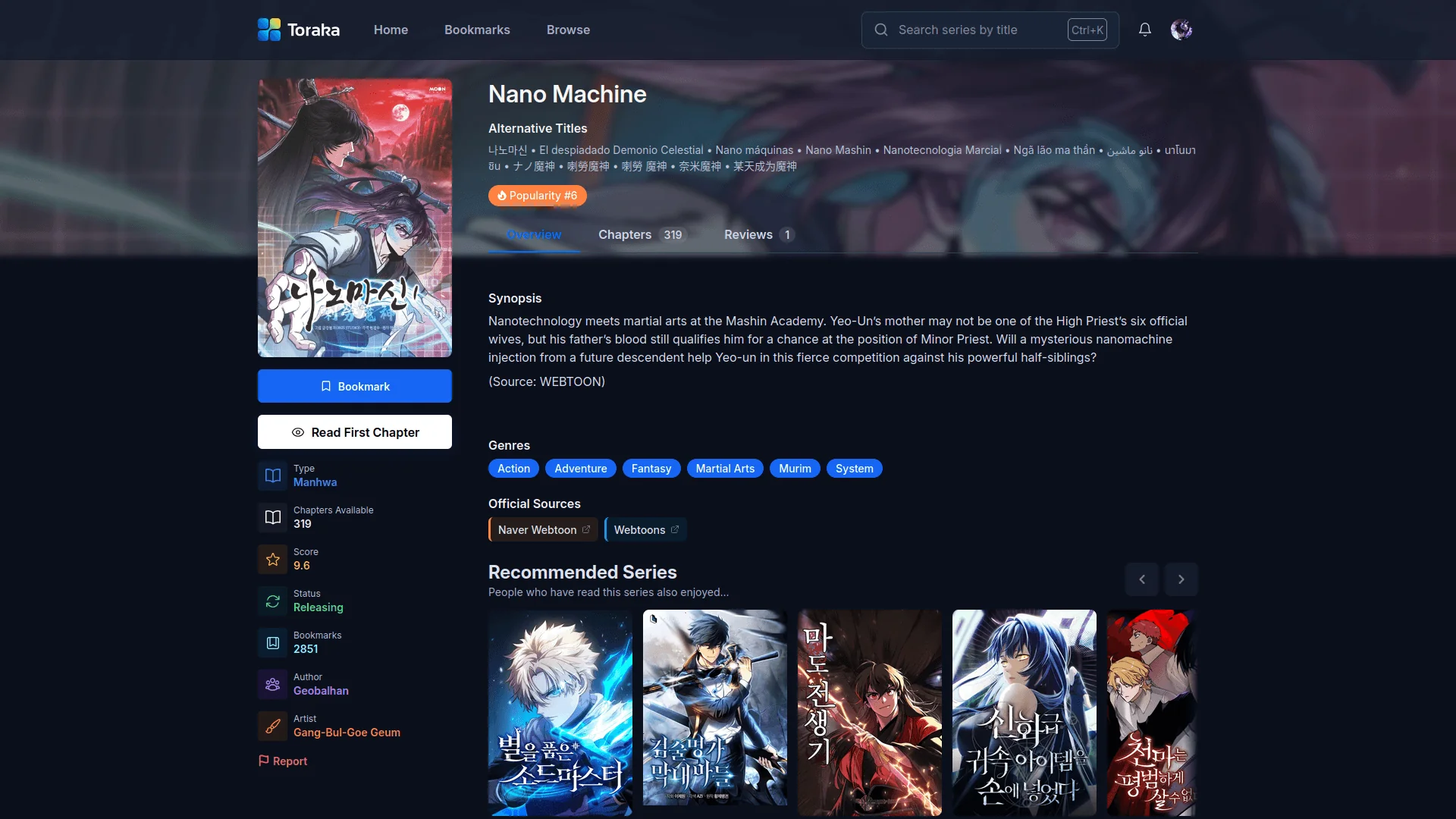
Task: Open the Webtoons source link
Action: coord(646,529)
